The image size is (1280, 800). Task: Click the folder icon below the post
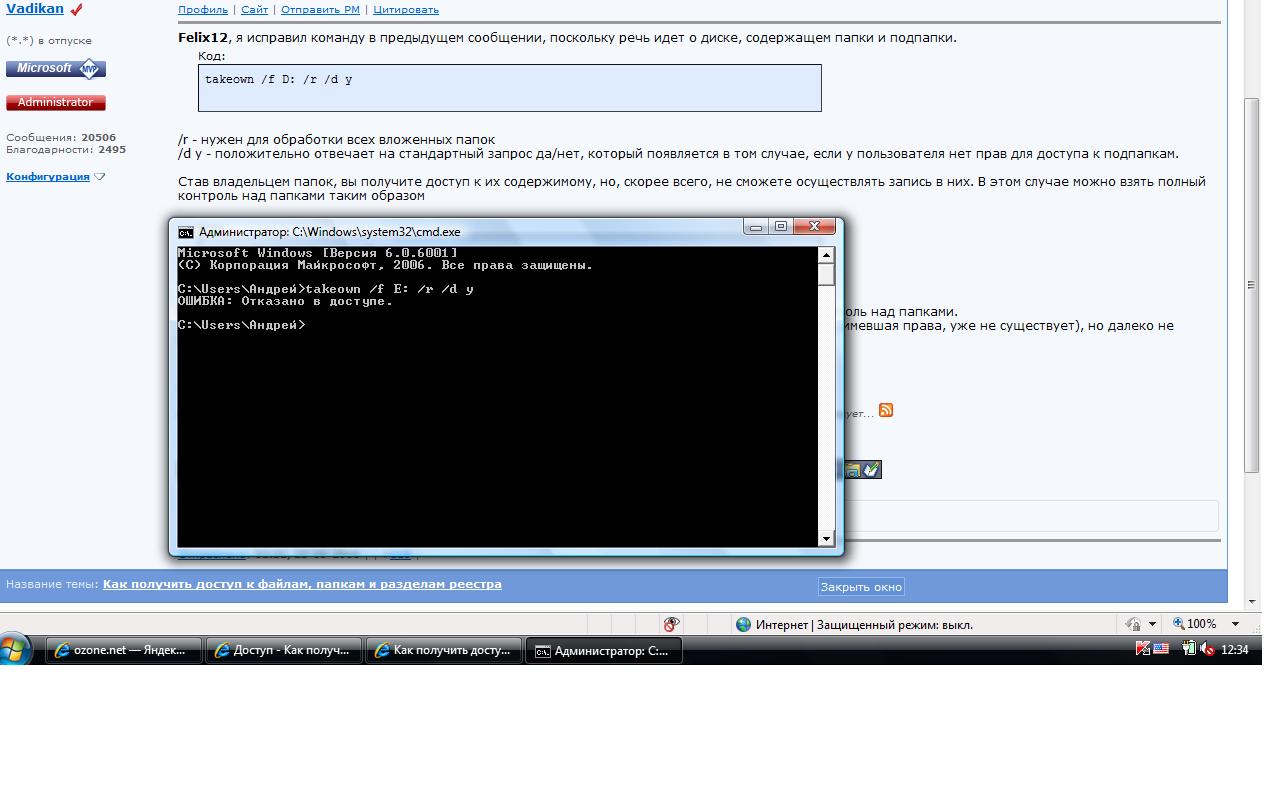click(853, 469)
